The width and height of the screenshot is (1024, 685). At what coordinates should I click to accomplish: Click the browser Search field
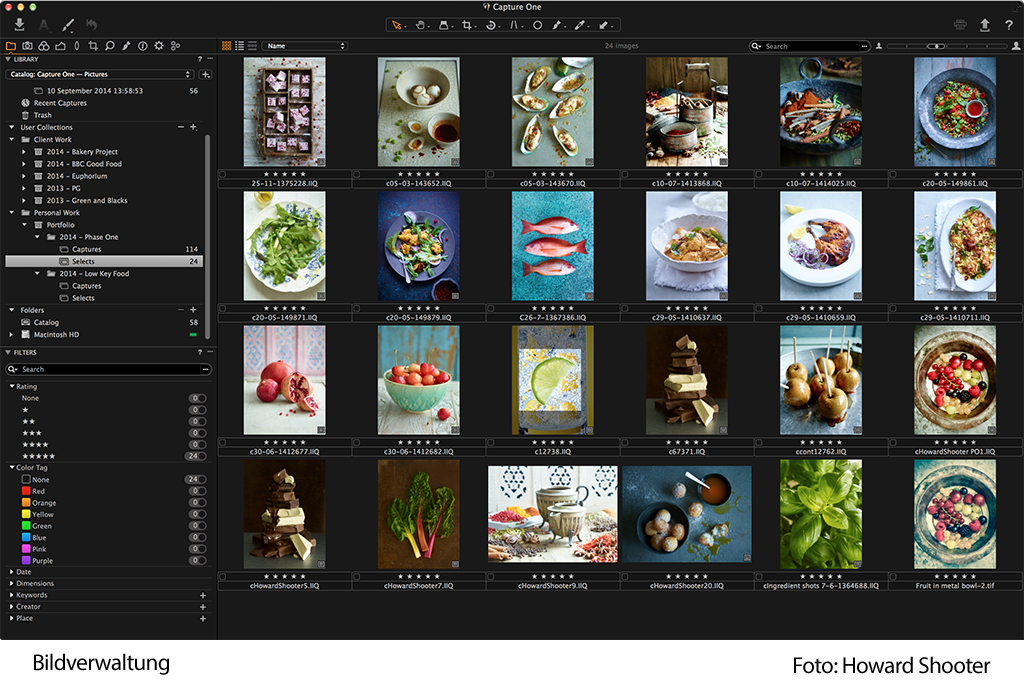tap(810, 46)
